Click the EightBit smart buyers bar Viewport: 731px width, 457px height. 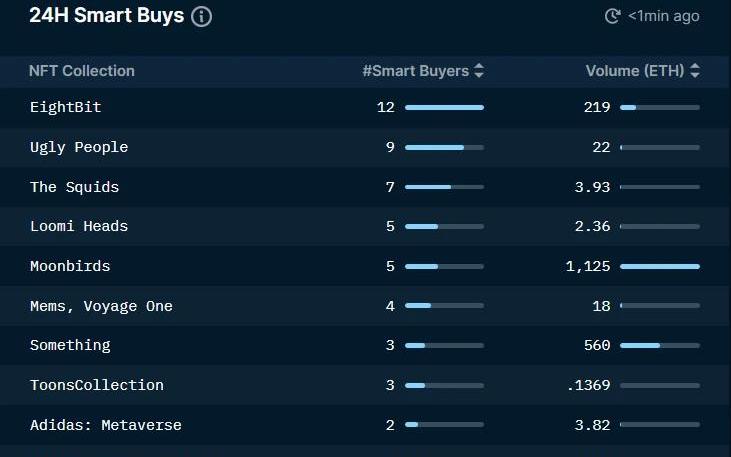coord(444,108)
